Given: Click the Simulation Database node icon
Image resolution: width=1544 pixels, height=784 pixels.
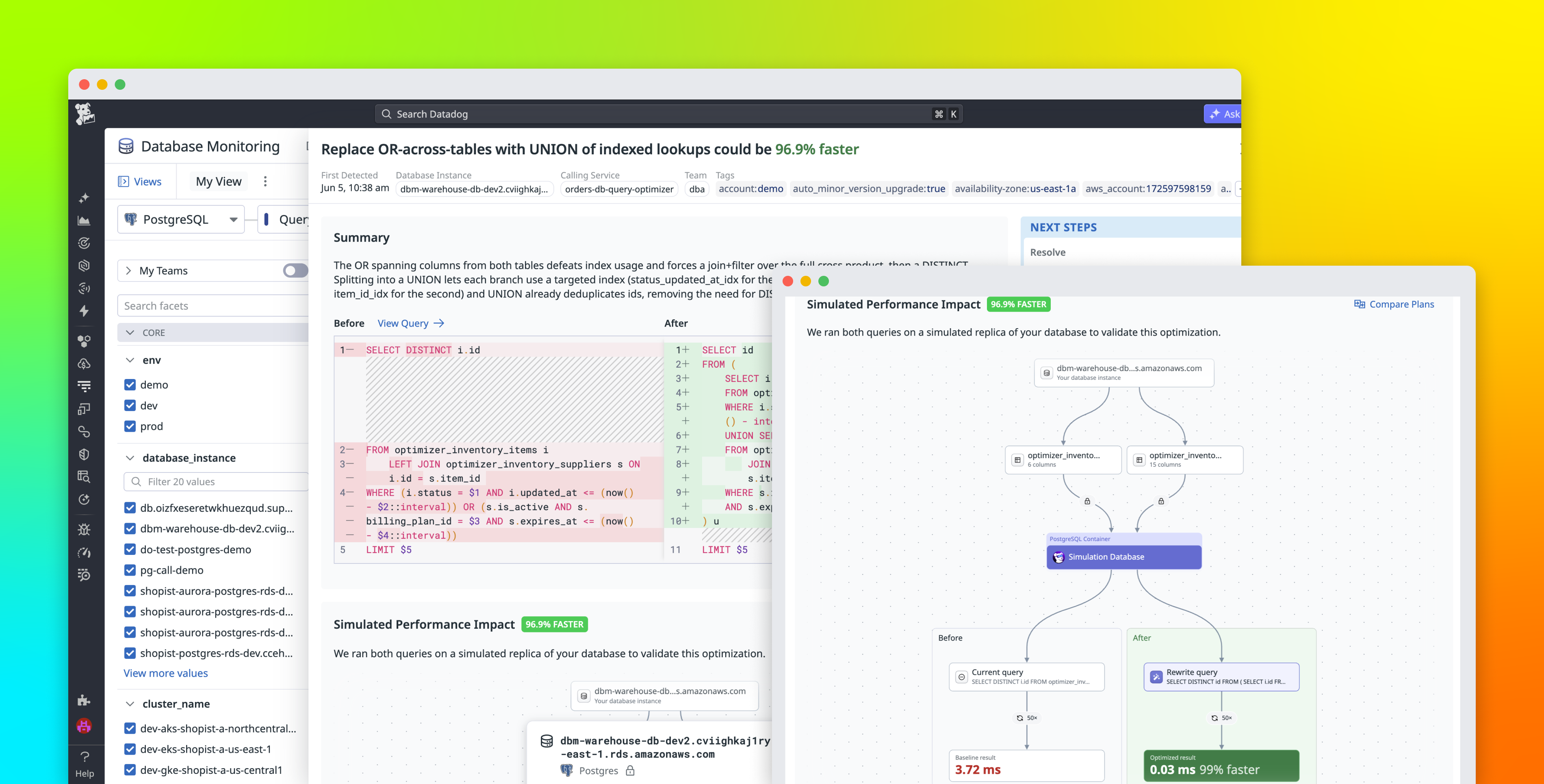Looking at the screenshot, I should click(x=1058, y=557).
